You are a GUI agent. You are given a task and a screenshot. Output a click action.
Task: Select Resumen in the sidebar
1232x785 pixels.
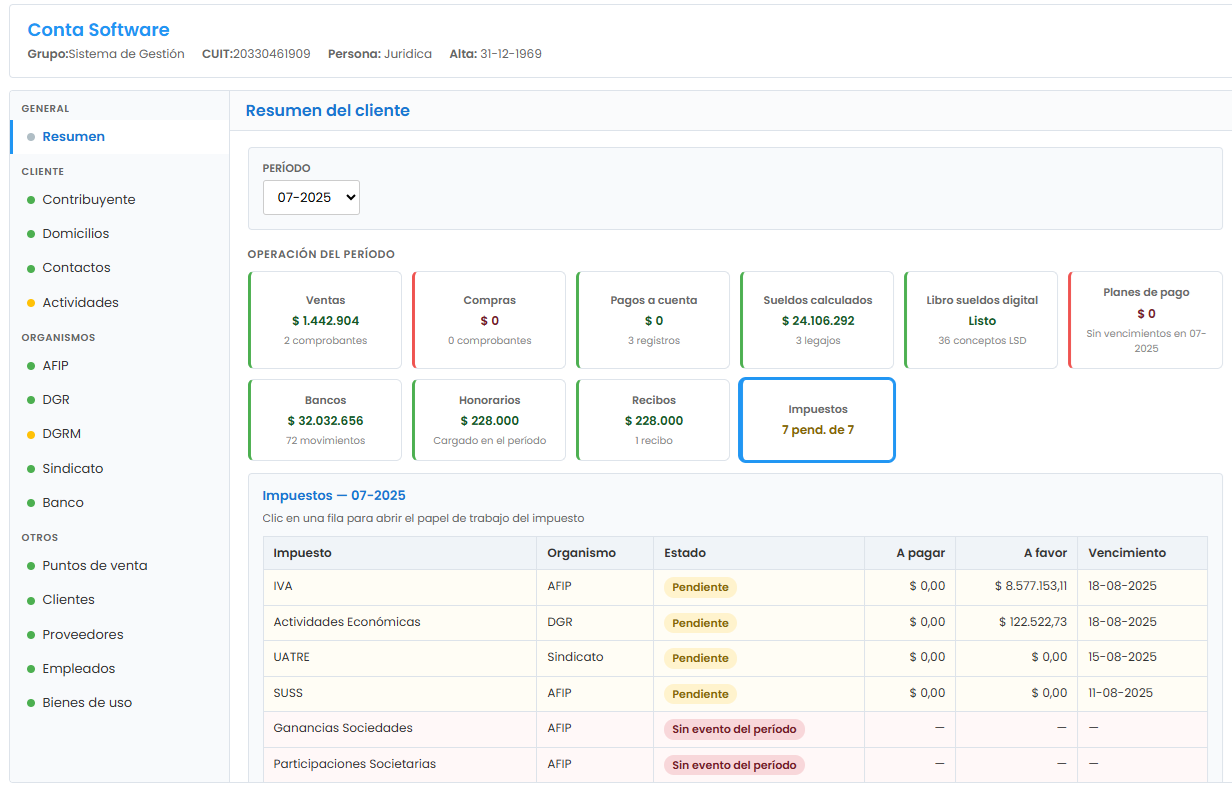pos(119,137)
